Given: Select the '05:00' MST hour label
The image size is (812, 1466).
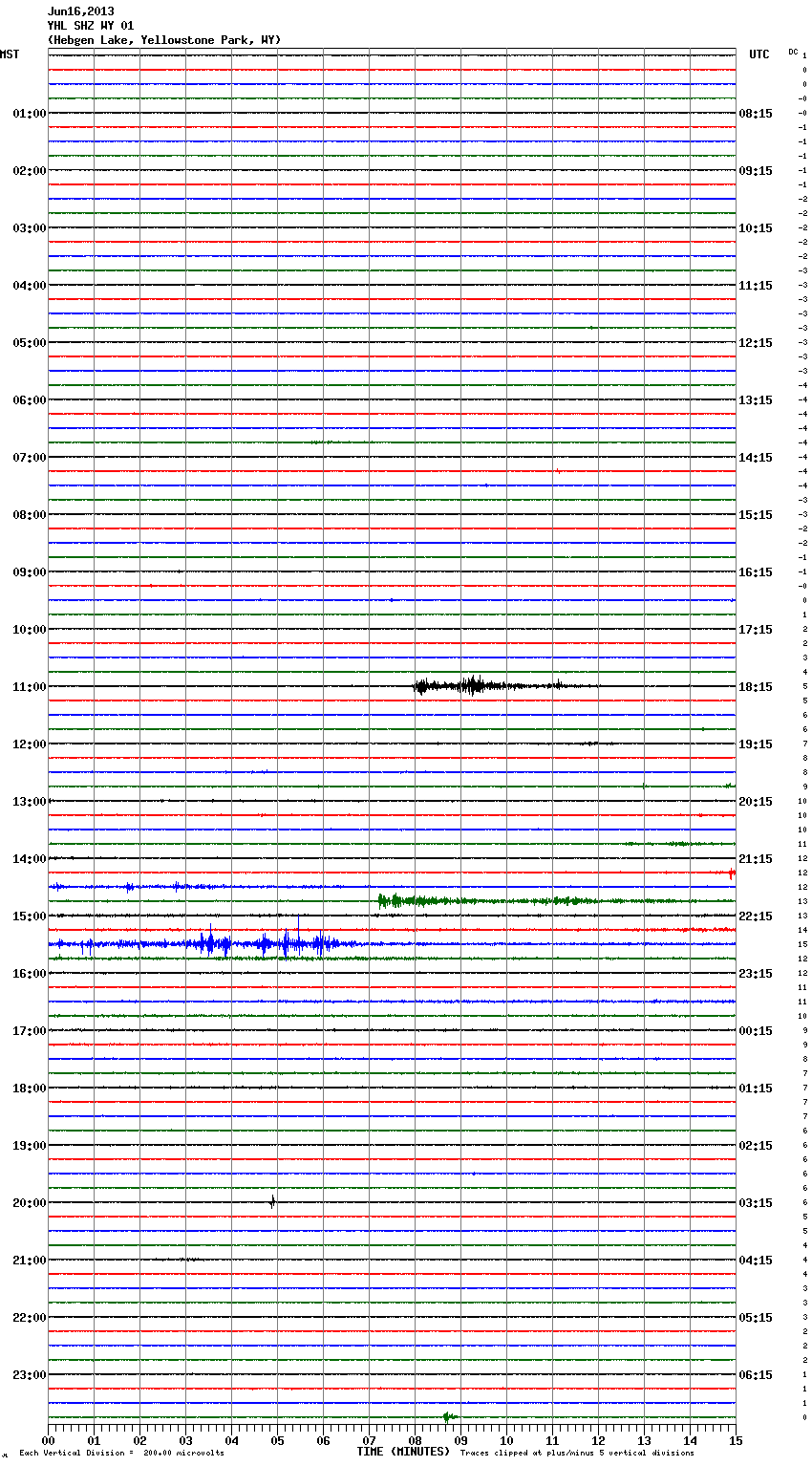Looking at the screenshot, I should pyautogui.click(x=29, y=342).
